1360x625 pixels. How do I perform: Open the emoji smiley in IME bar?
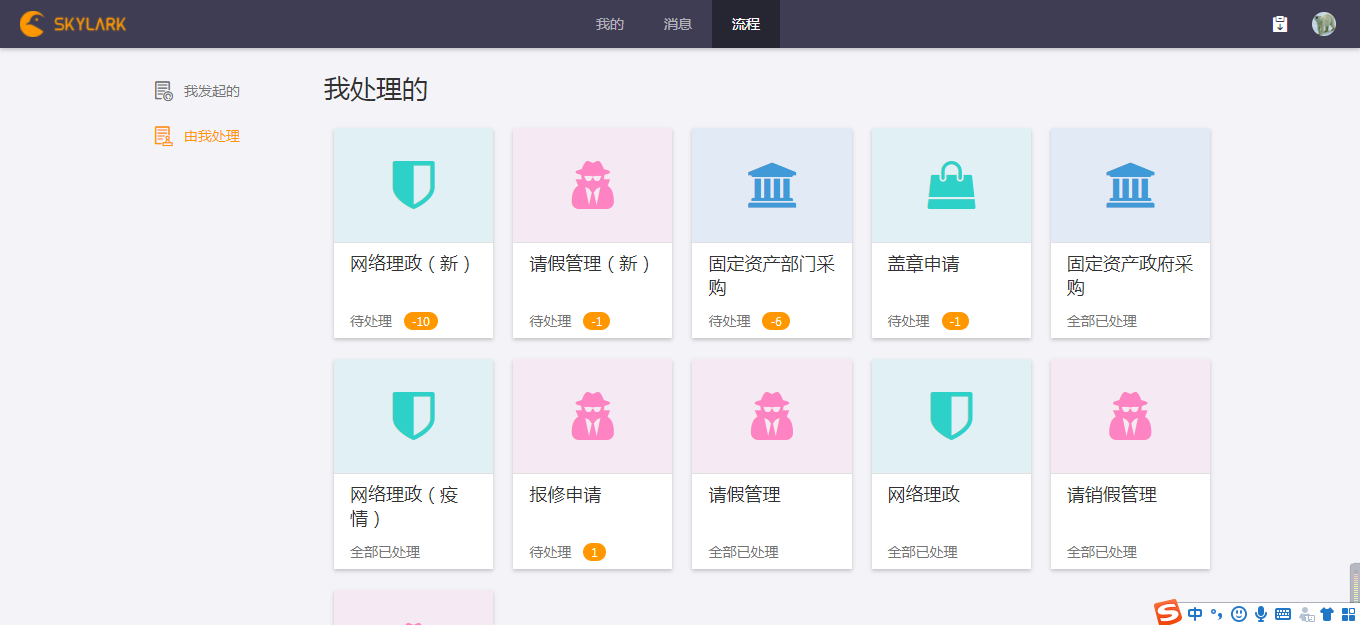point(1239,614)
